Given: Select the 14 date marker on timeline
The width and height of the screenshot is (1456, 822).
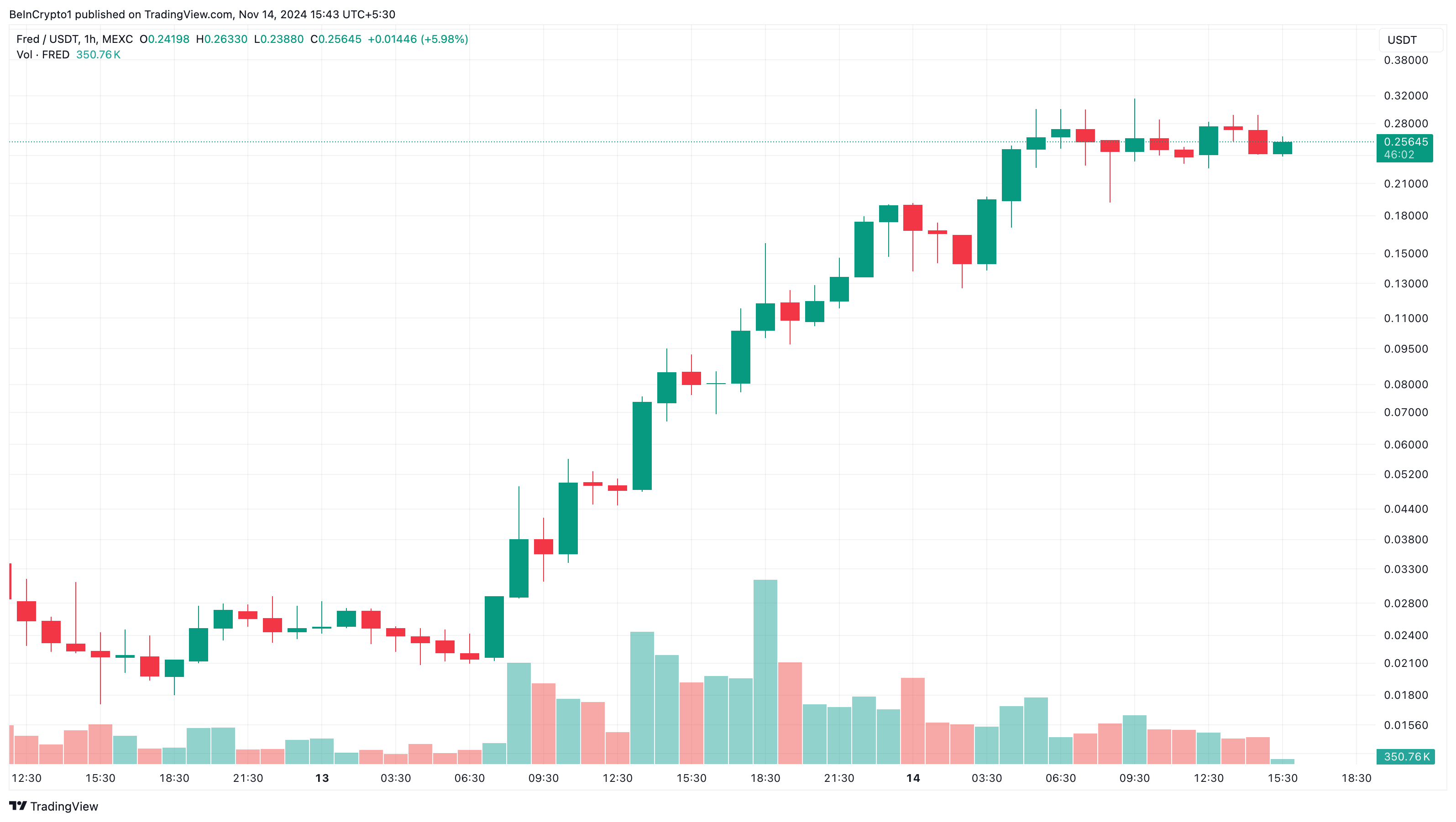Looking at the screenshot, I should click(x=913, y=778).
